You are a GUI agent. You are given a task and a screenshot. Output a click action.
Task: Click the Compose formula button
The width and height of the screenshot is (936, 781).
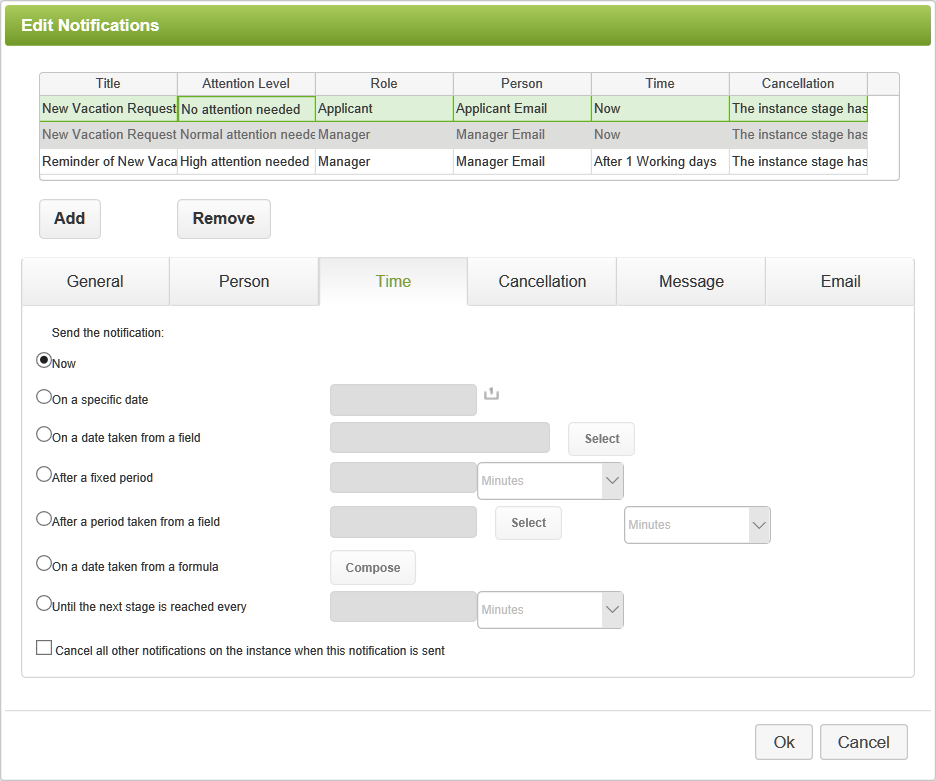click(373, 568)
